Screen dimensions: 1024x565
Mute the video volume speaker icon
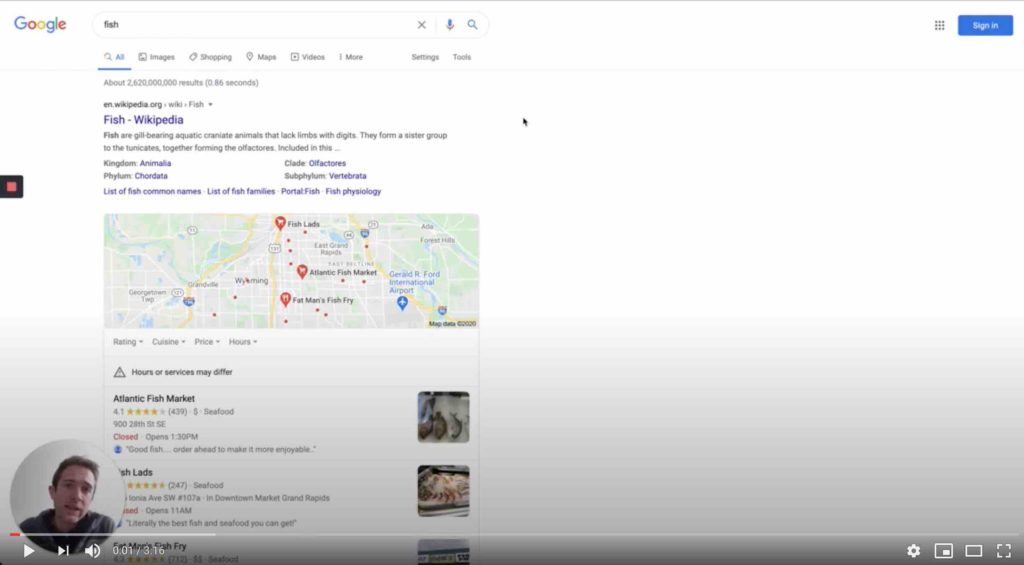(x=92, y=550)
